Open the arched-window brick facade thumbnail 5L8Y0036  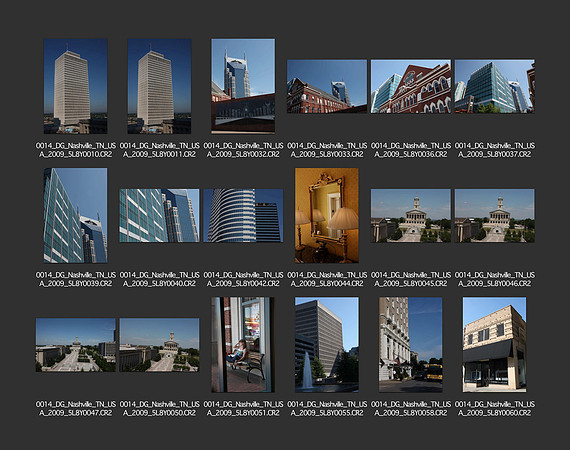coord(411,86)
